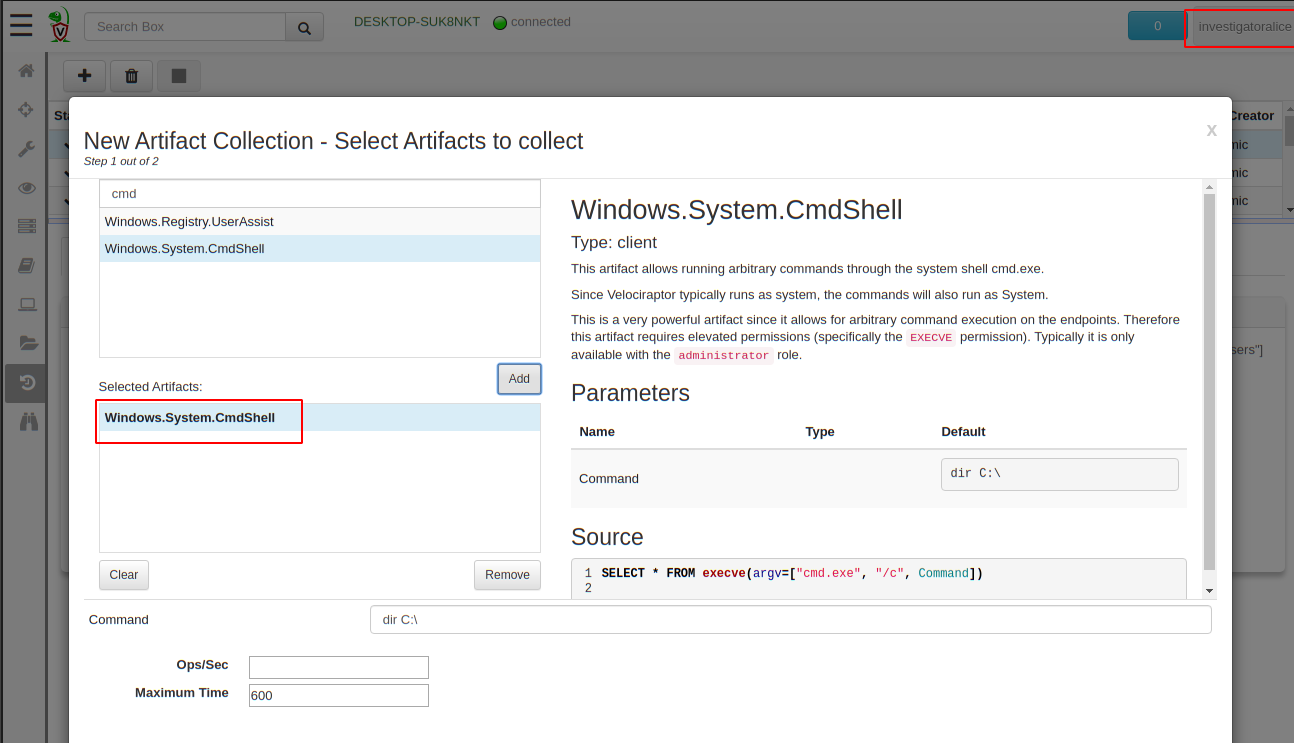This screenshot has width=1294, height=743.
Task: Click the Add button
Action: [519, 379]
